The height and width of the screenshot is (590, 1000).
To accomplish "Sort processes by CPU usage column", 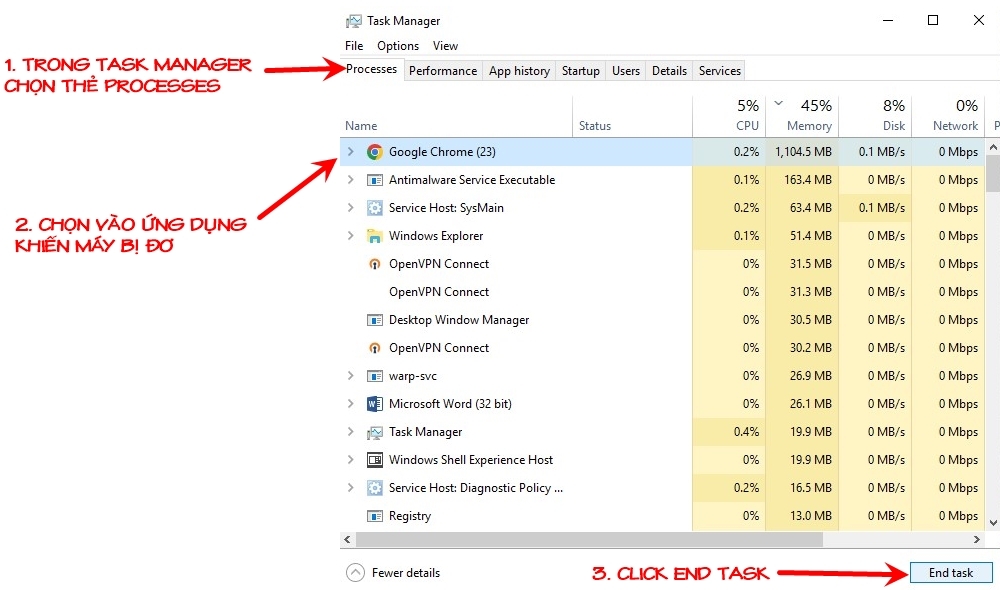I will pyautogui.click(x=728, y=117).
